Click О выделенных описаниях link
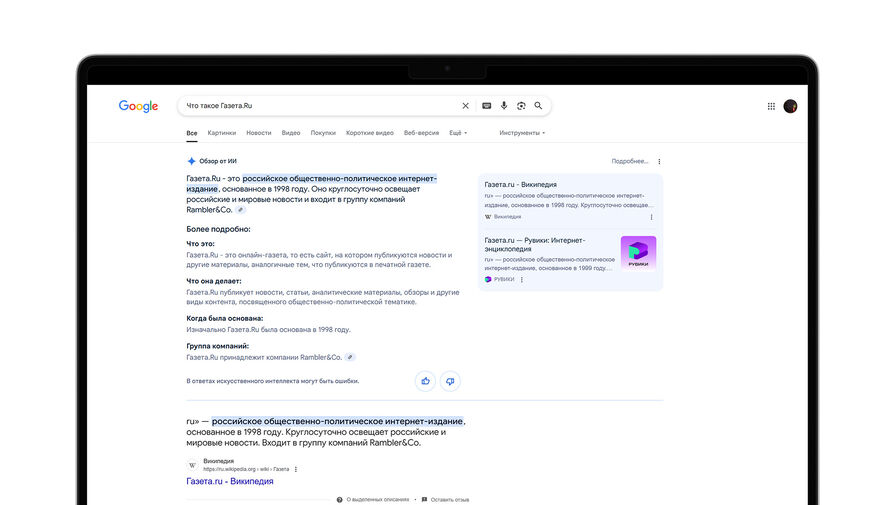This screenshot has height=505, width=895. 377,500
